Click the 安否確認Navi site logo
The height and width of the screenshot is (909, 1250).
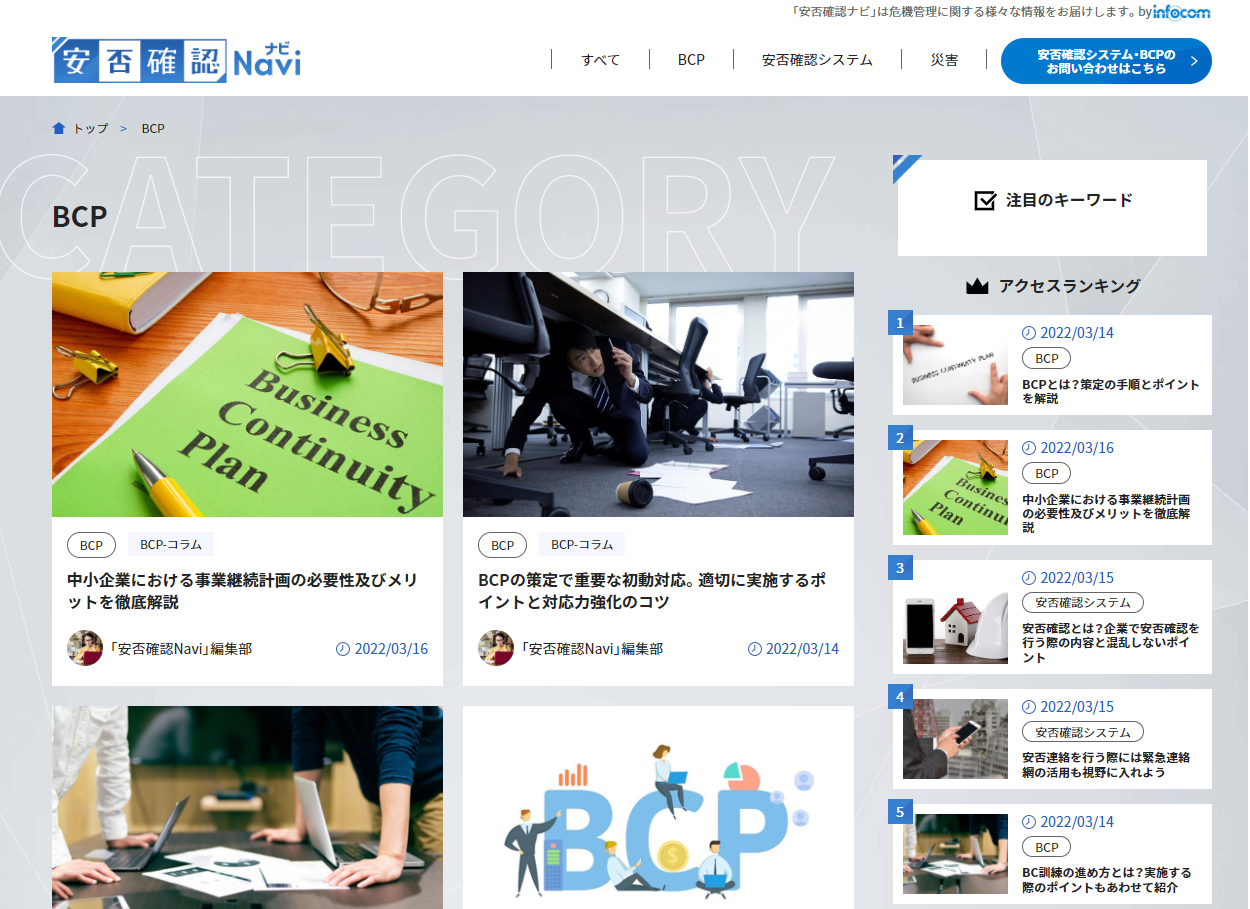click(x=176, y=60)
